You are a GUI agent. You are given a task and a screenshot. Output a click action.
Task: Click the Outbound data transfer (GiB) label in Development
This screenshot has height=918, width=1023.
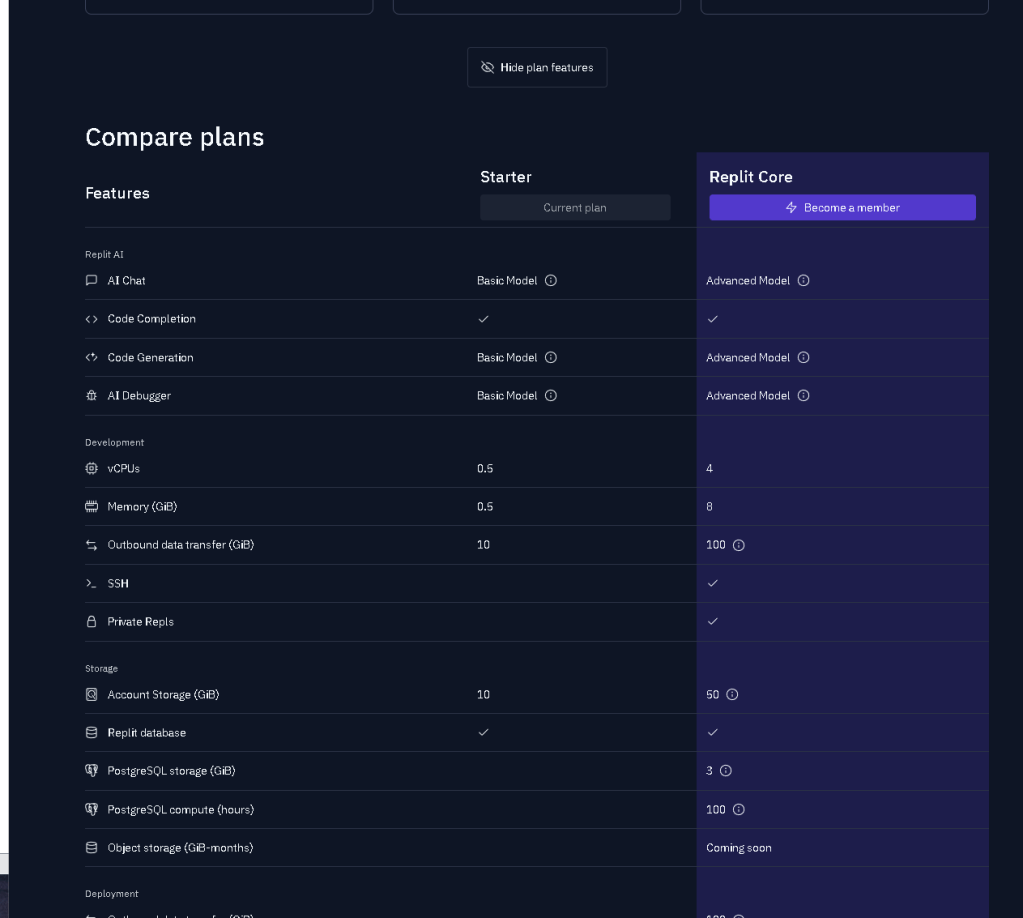click(x=181, y=545)
